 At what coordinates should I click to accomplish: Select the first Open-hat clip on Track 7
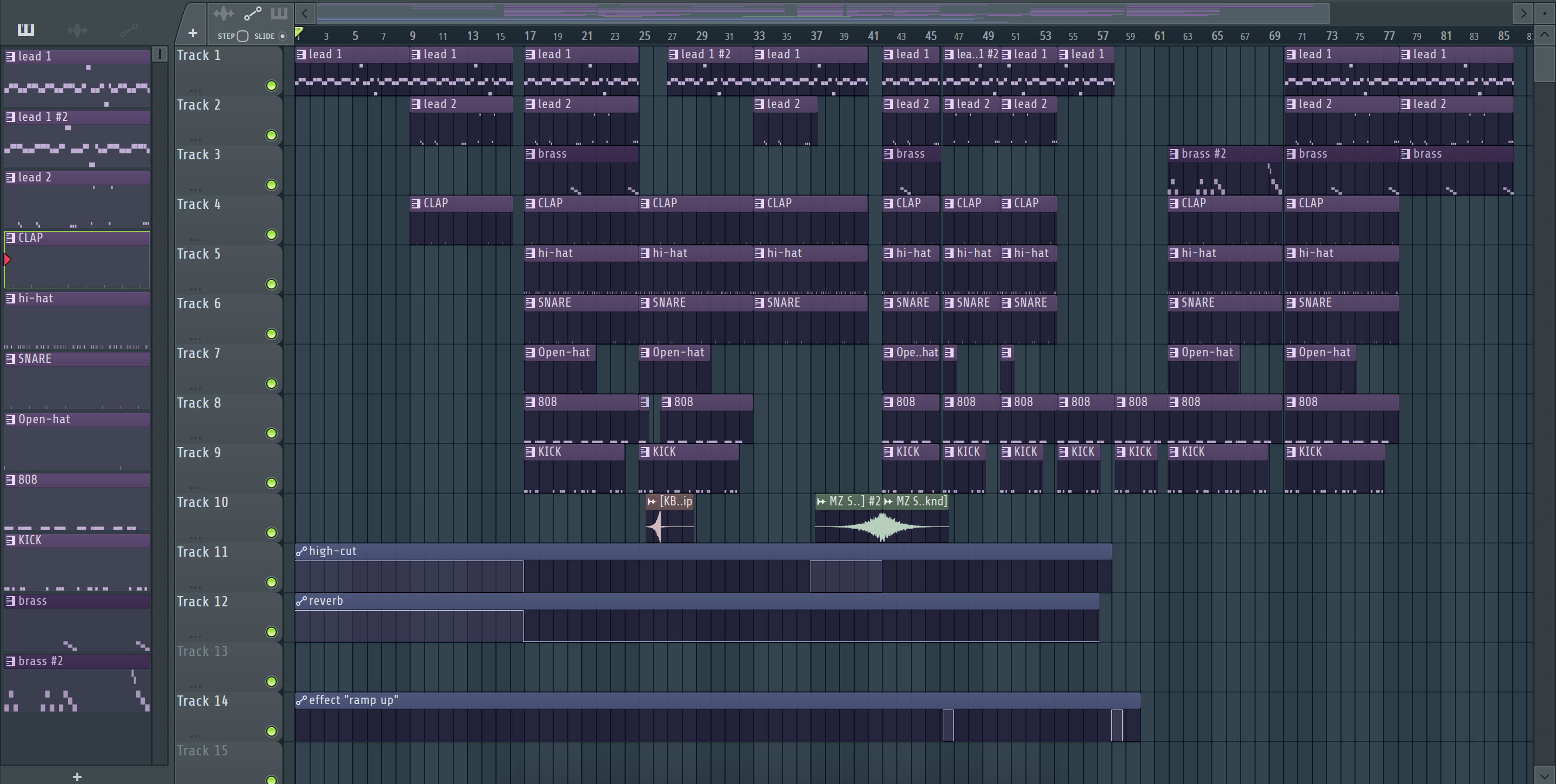point(560,369)
